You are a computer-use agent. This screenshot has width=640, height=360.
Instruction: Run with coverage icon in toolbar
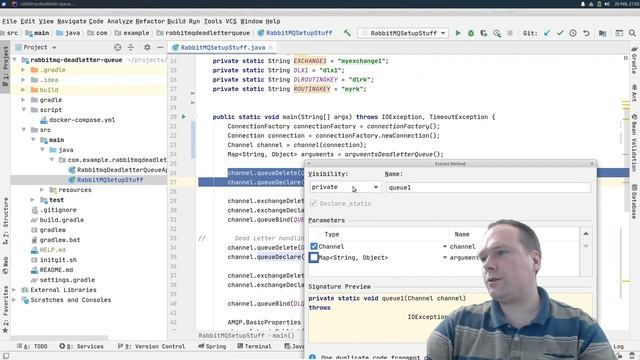click(484, 33)
